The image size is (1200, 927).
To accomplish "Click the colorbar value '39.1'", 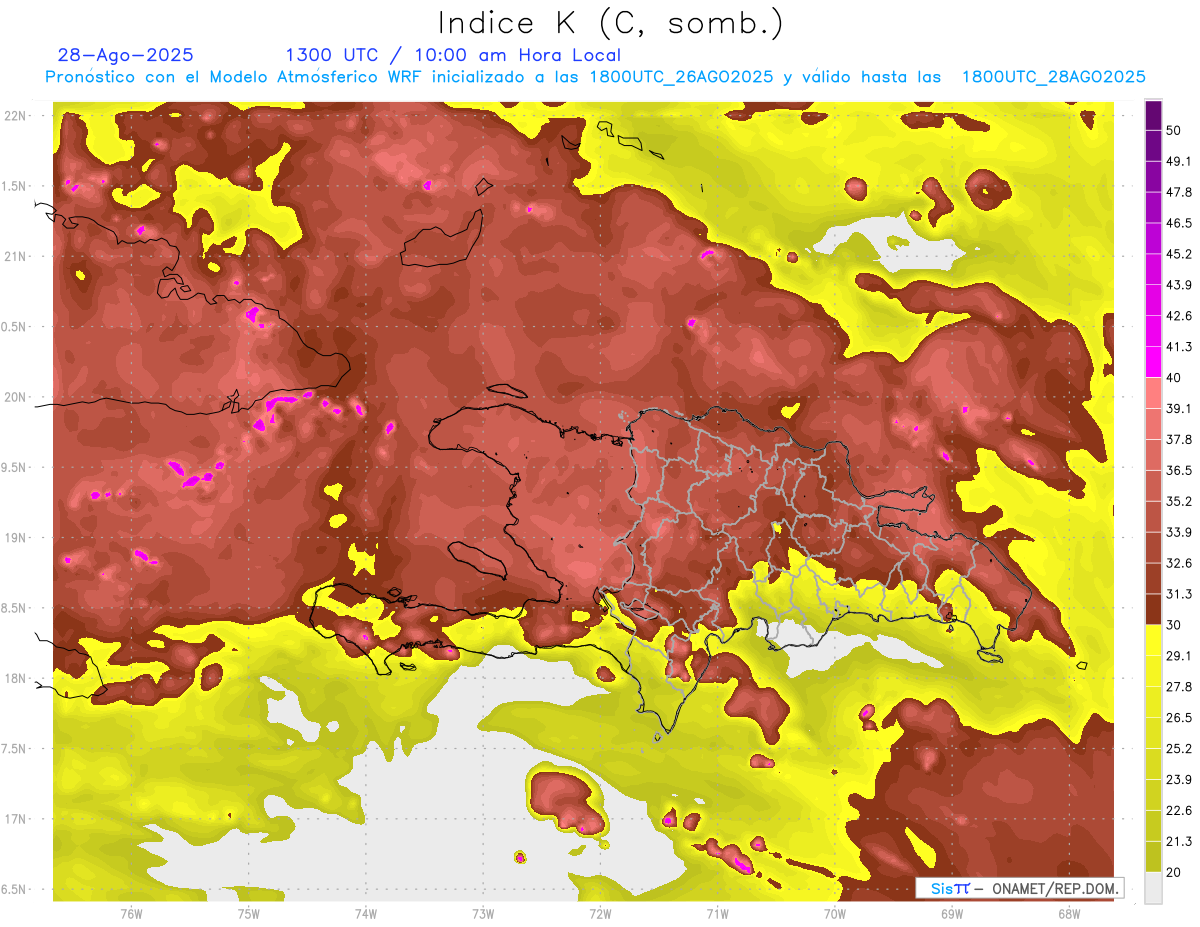I will (x=1179, y=408).
